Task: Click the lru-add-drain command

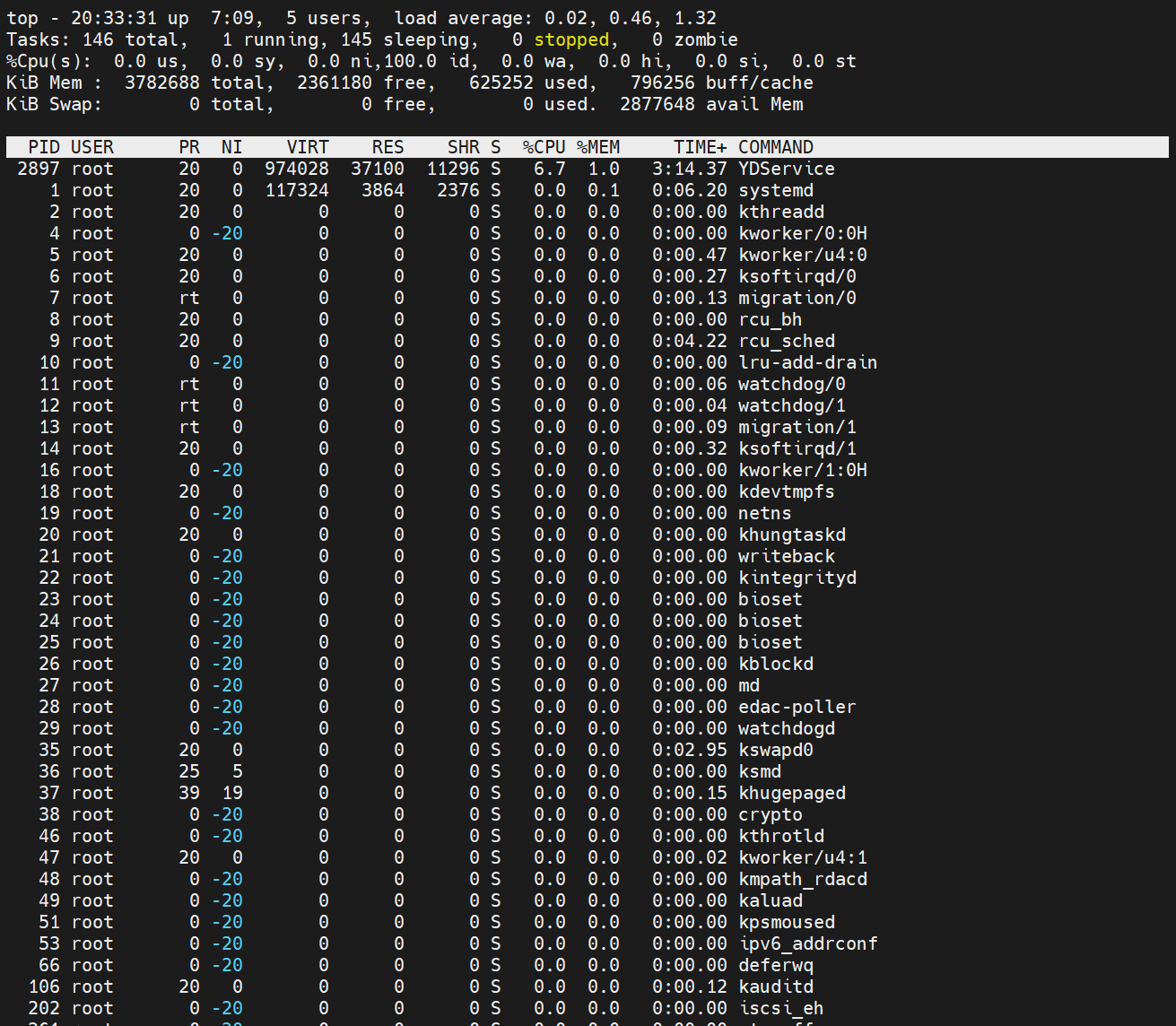Action: click(808, 362)
